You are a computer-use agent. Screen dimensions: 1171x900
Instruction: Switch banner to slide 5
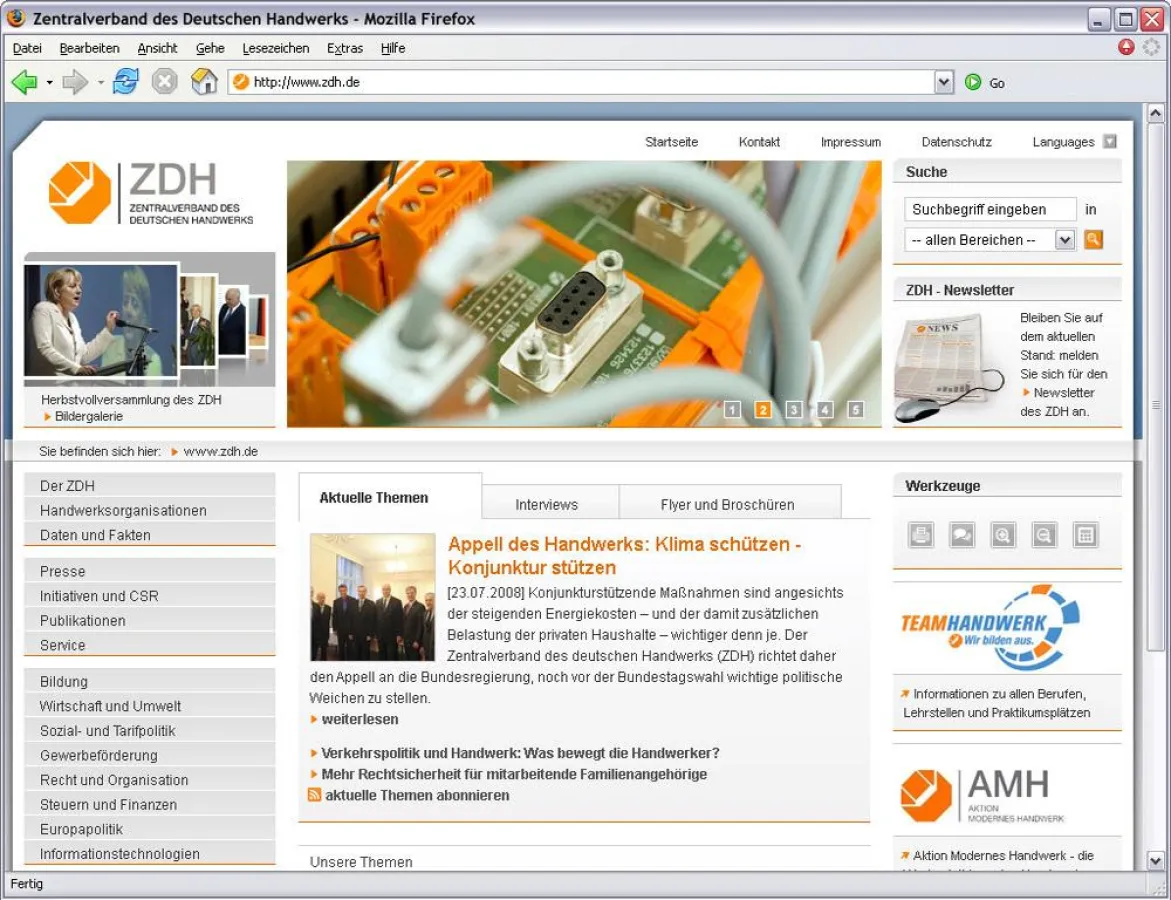(x=855, y=409)
